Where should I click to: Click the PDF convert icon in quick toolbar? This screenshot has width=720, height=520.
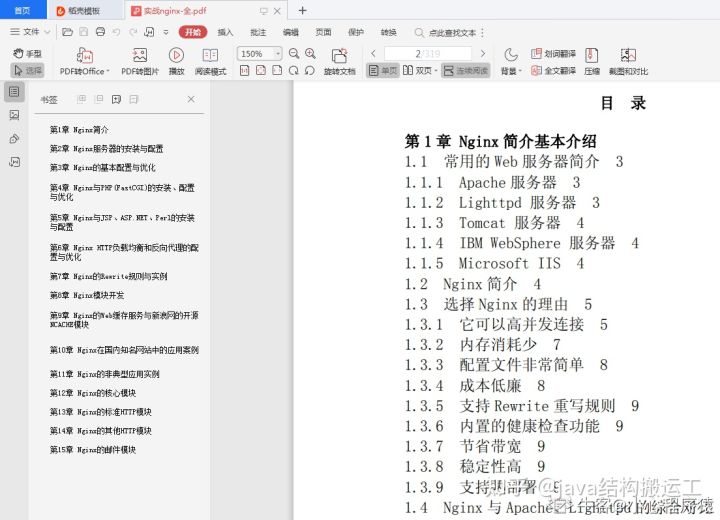click(149, 32)
